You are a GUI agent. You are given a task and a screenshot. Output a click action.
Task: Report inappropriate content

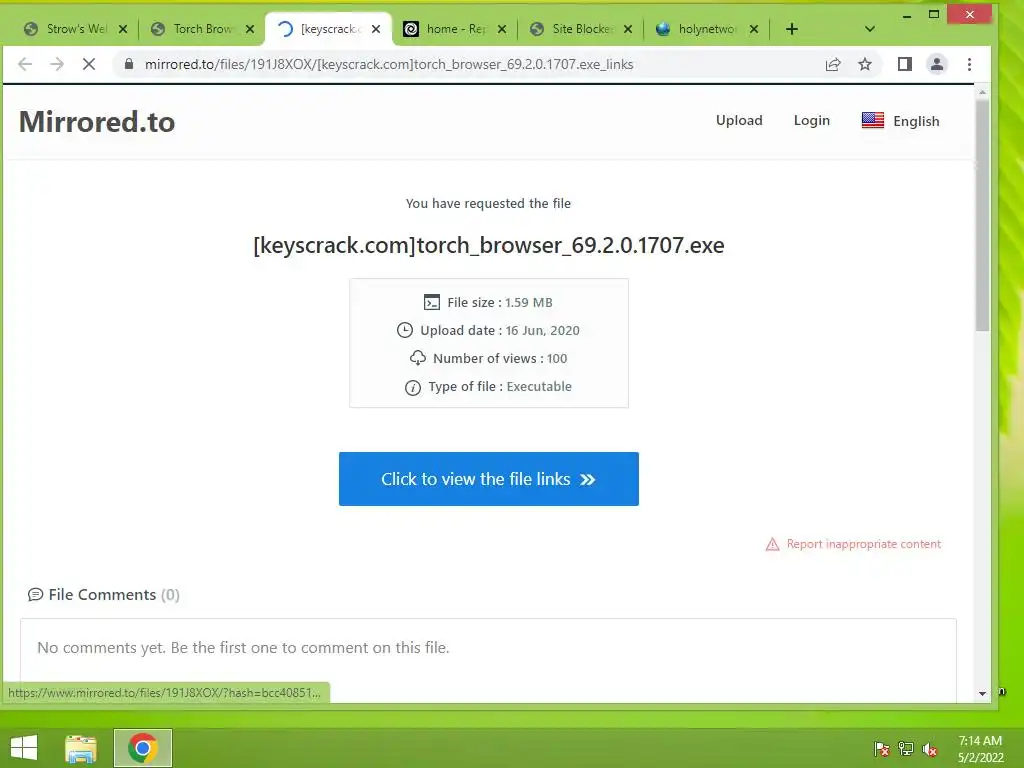[863, 544]
